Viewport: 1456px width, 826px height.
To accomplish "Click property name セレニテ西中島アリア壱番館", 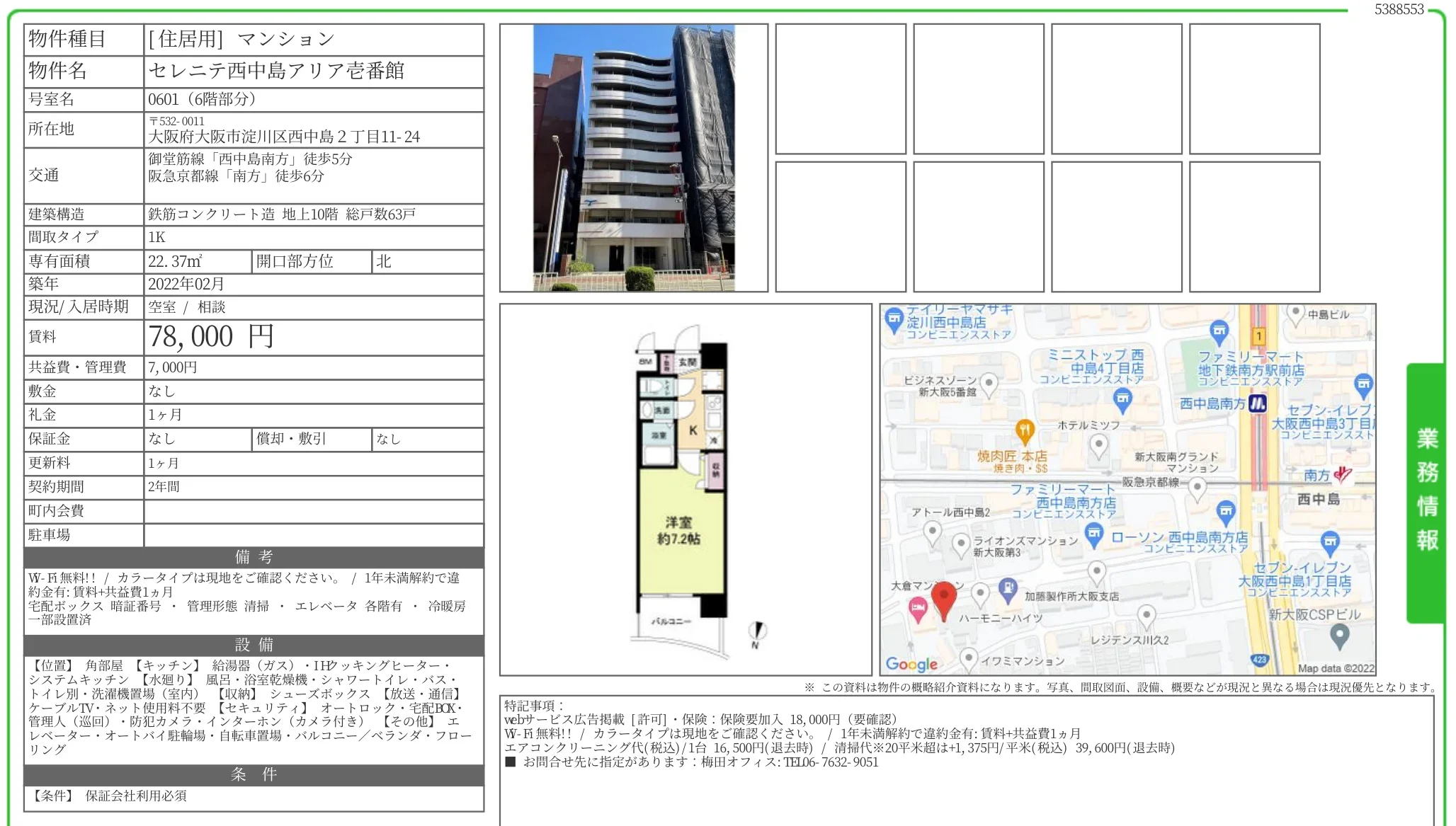I will (276, 71).
